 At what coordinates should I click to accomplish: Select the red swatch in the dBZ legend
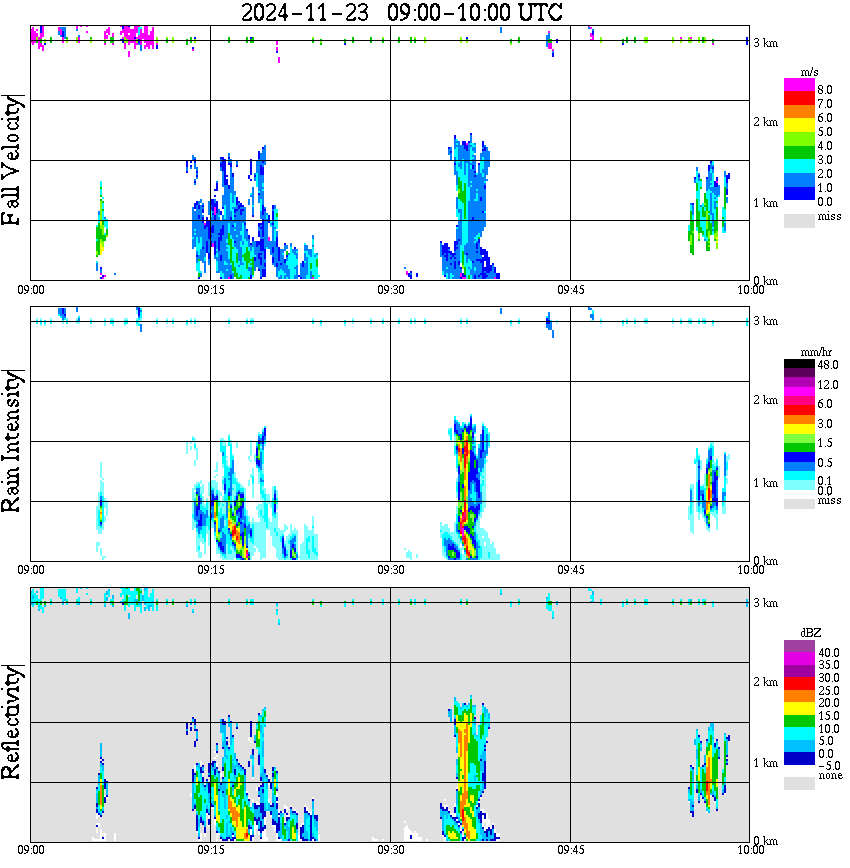coord(799,684)
